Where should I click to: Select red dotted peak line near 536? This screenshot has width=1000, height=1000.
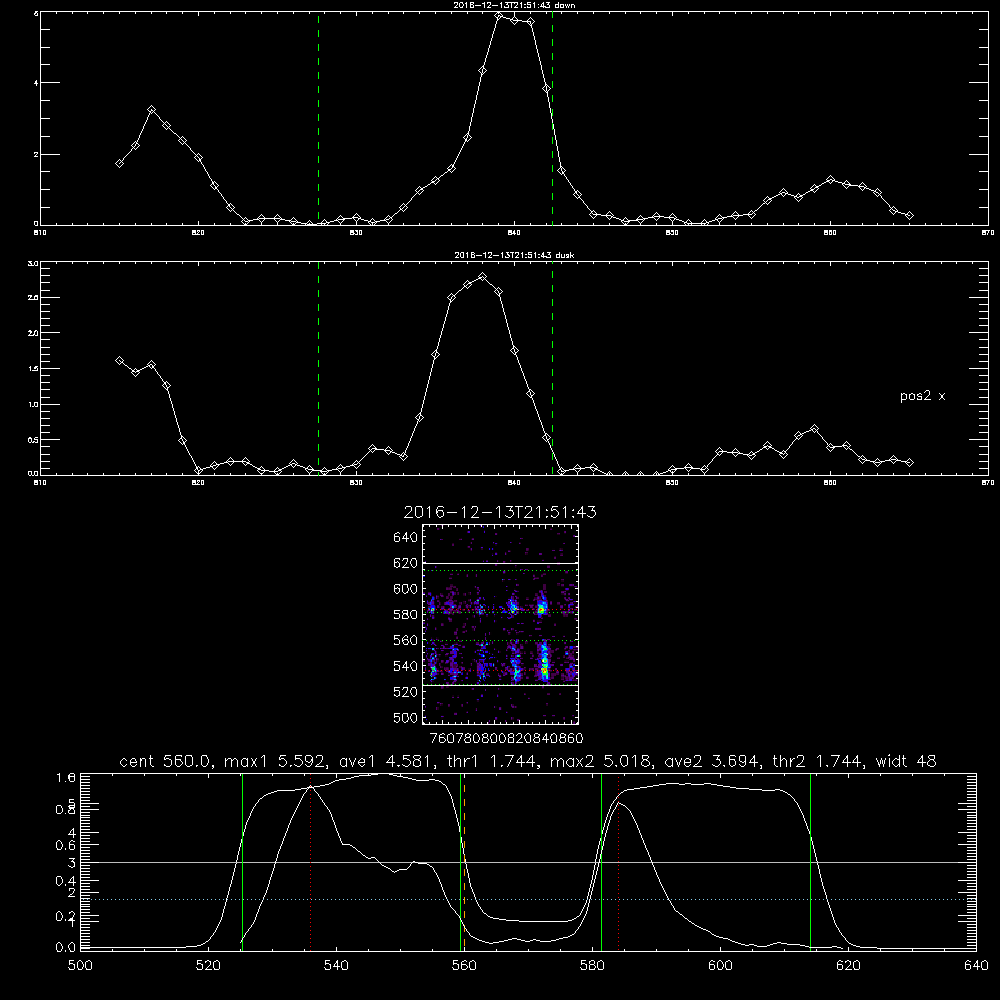tap(311, 861)
